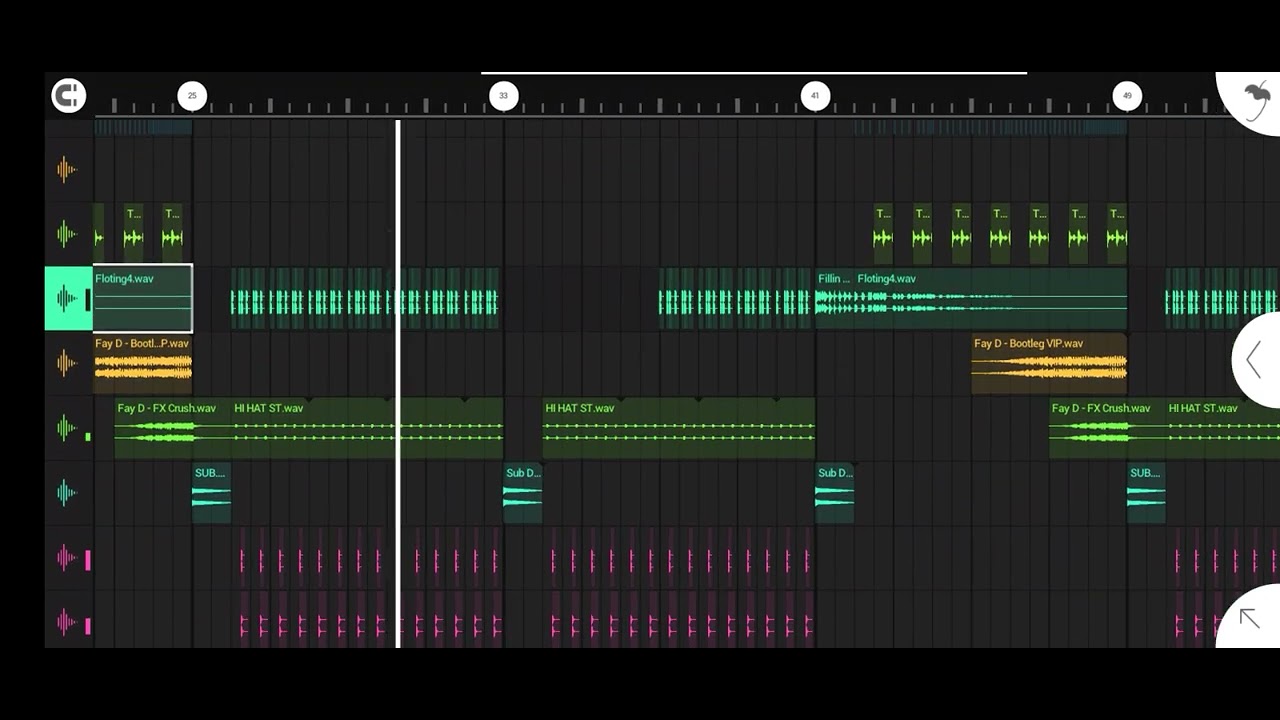
Task: Select the Floting4.wav clip next to the Fillin clip
Action: pos(991,298)
